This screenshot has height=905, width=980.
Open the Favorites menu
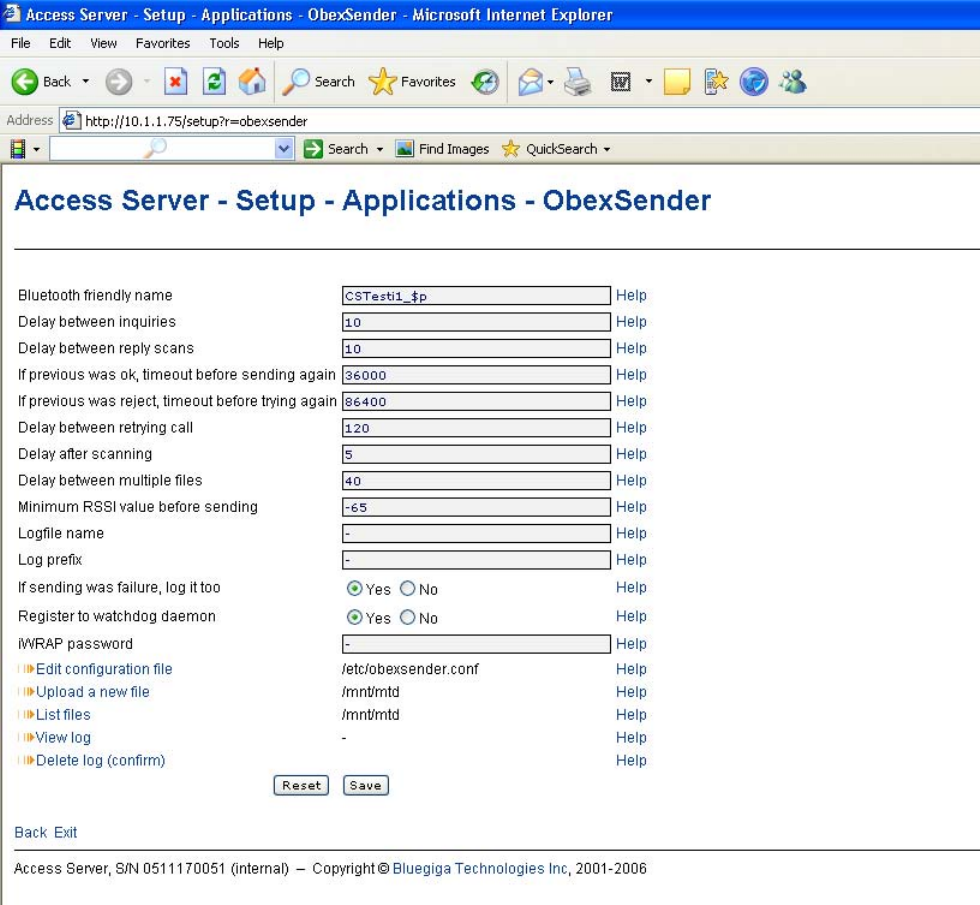tap(162, 43)
